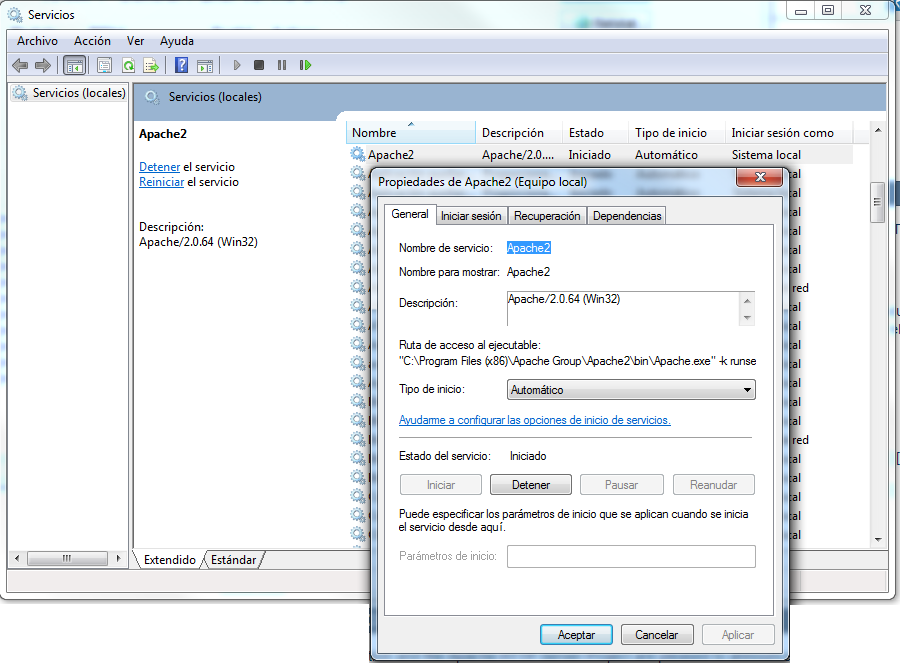
Task: Open the Properties toolbar icon
Action: tap(104, 65)
